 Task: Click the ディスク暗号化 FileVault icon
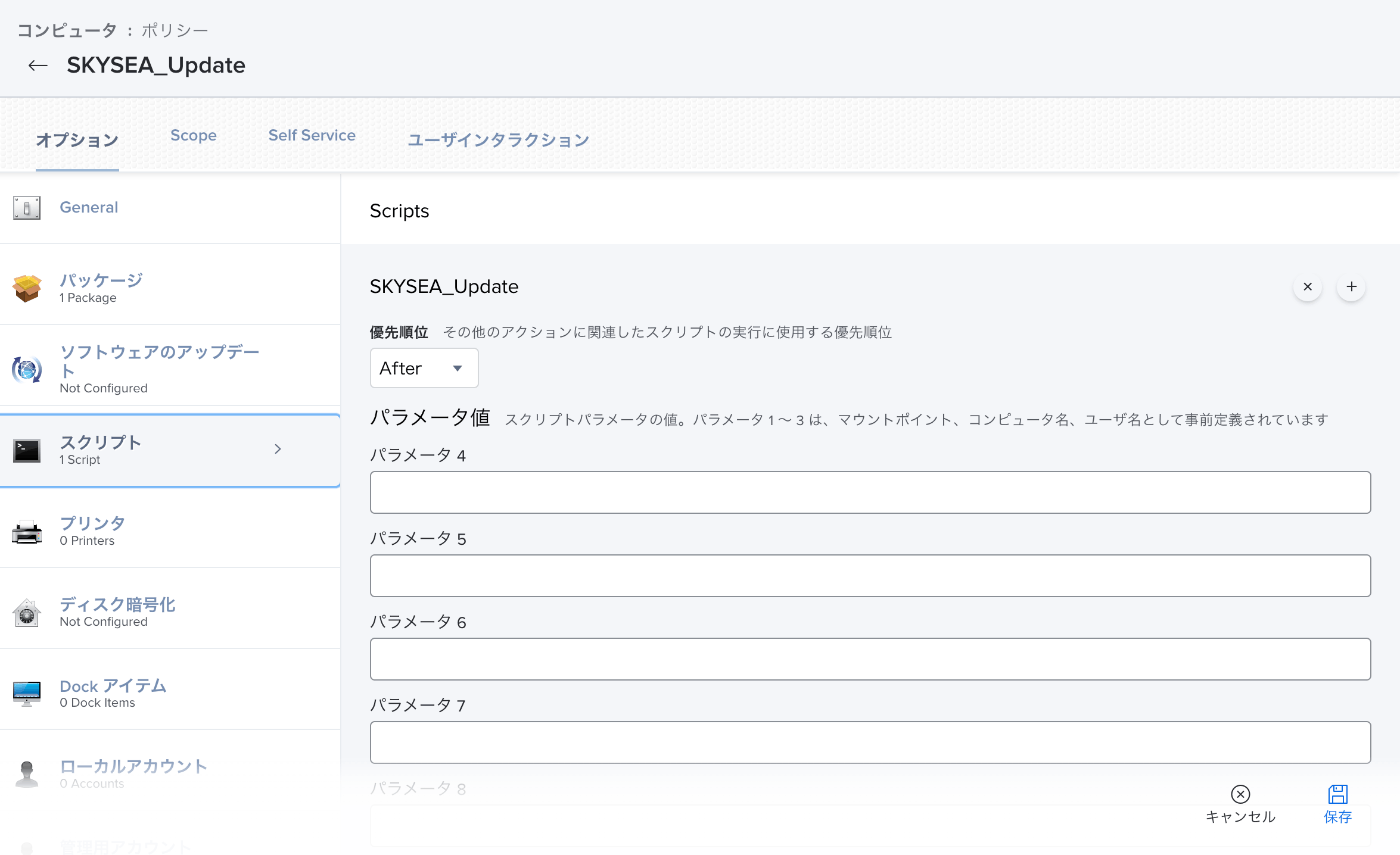pos(27,612)
